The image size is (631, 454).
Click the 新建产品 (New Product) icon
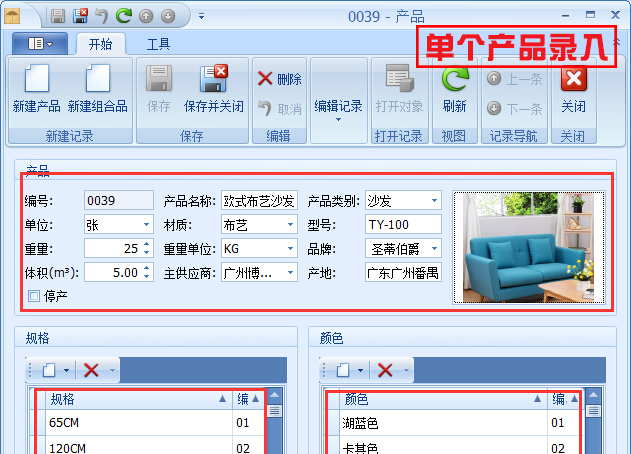click(36, 82)
